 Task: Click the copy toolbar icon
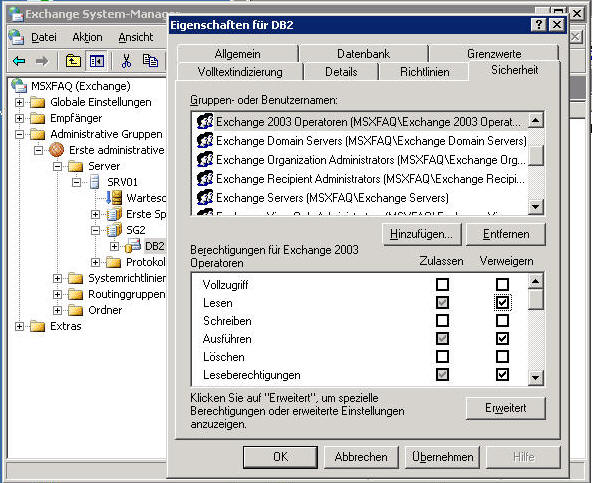pyautogui.click(x=150, y=61)
